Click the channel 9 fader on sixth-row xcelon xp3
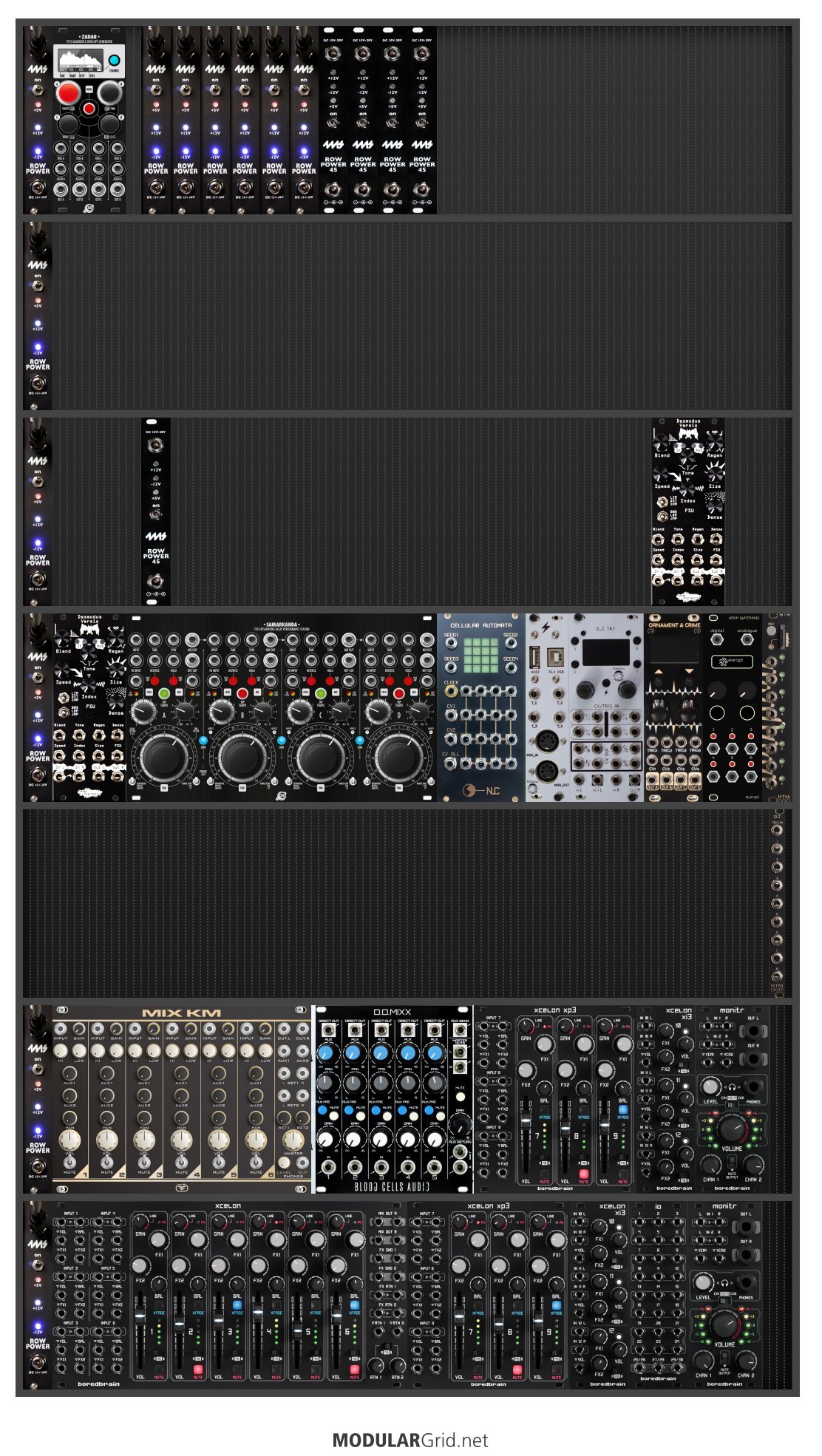The image size is (822, 1456). pos(604,1123)
